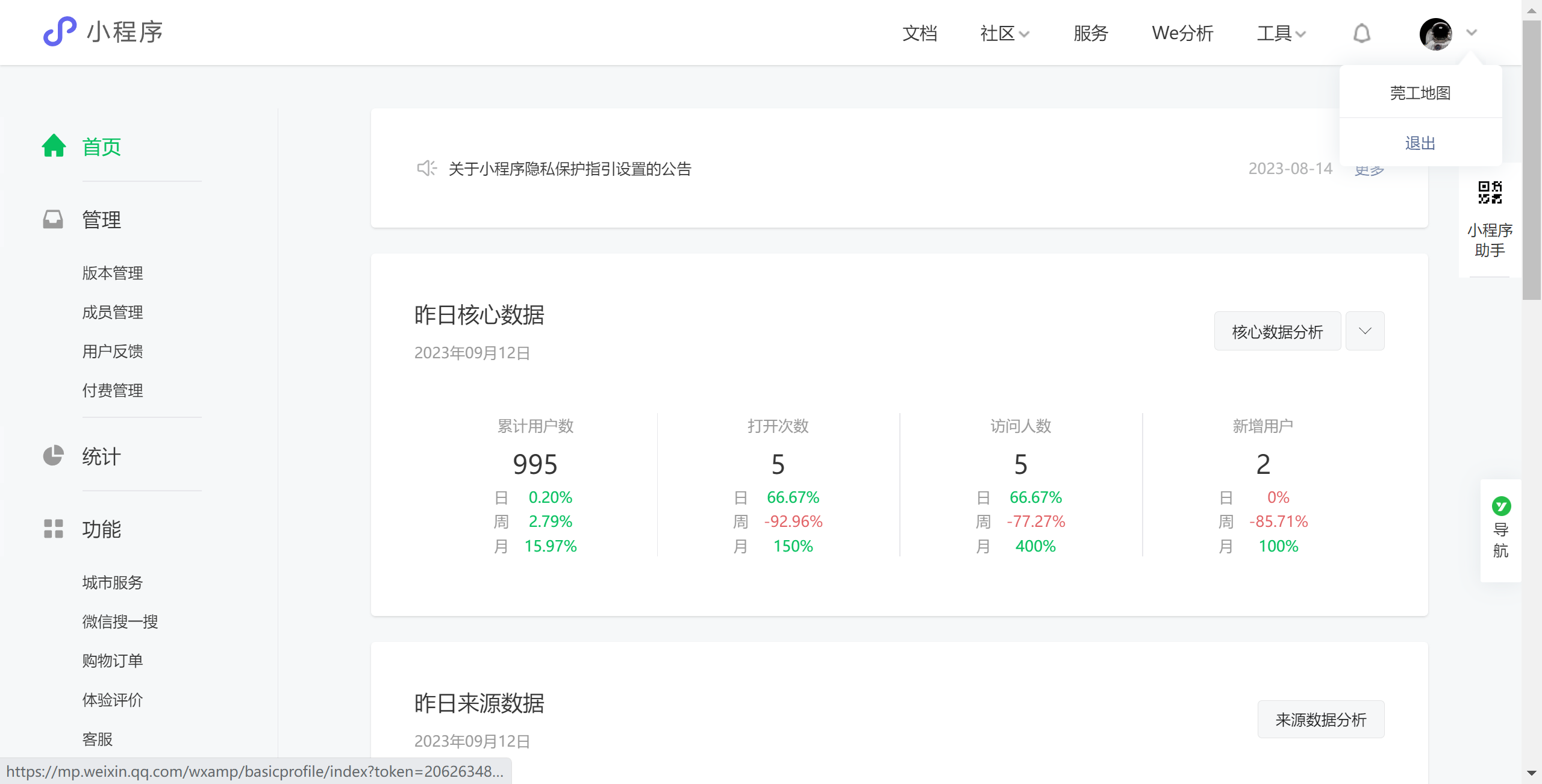Open the 关于小程序隐私保护指引设置的公告 announcement
This screenshot has width=1542, height=784.
[x=569, y=169]
